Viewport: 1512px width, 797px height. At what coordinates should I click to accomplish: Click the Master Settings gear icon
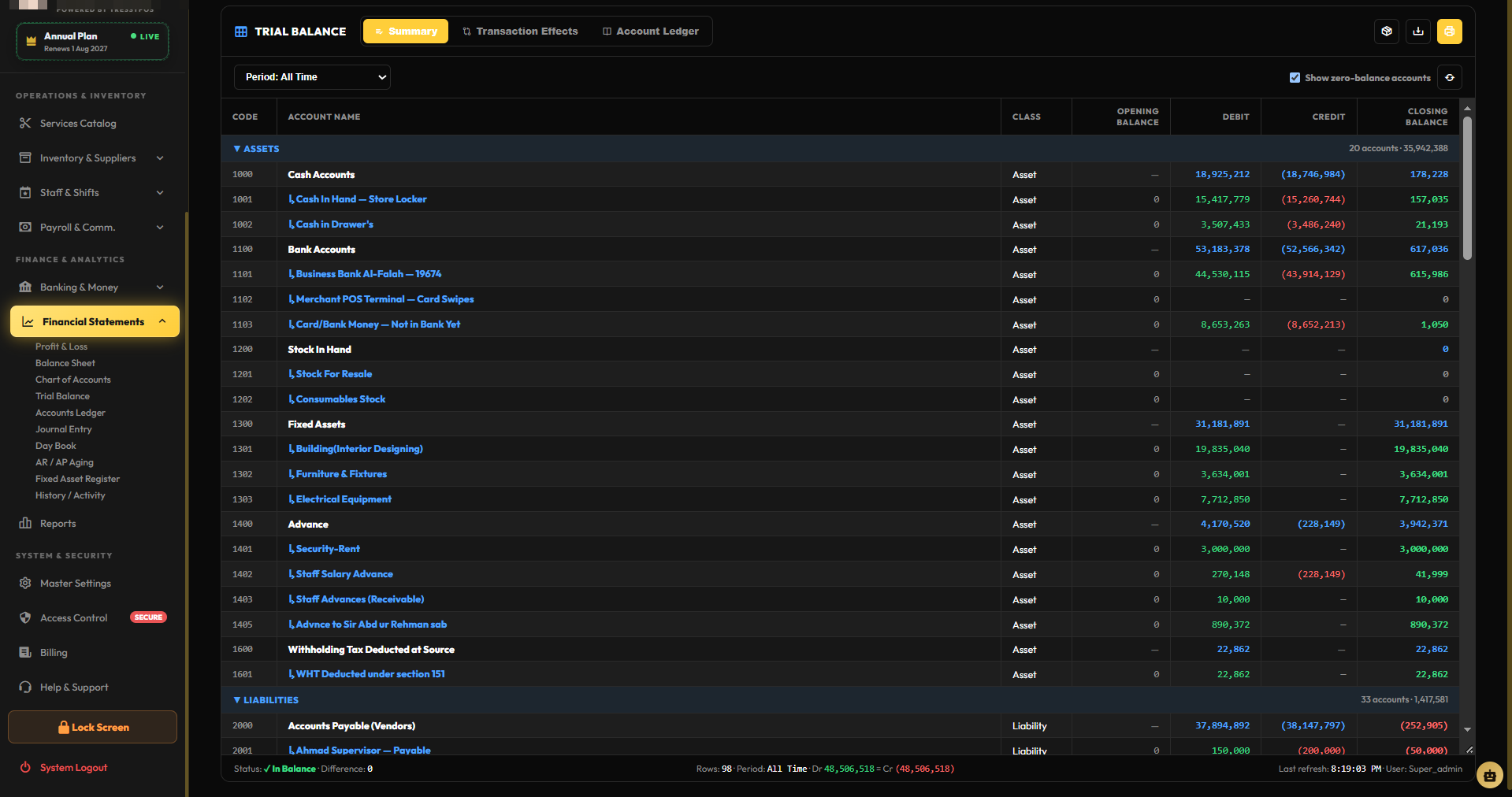pyautogui.click(x=25, y=584)
